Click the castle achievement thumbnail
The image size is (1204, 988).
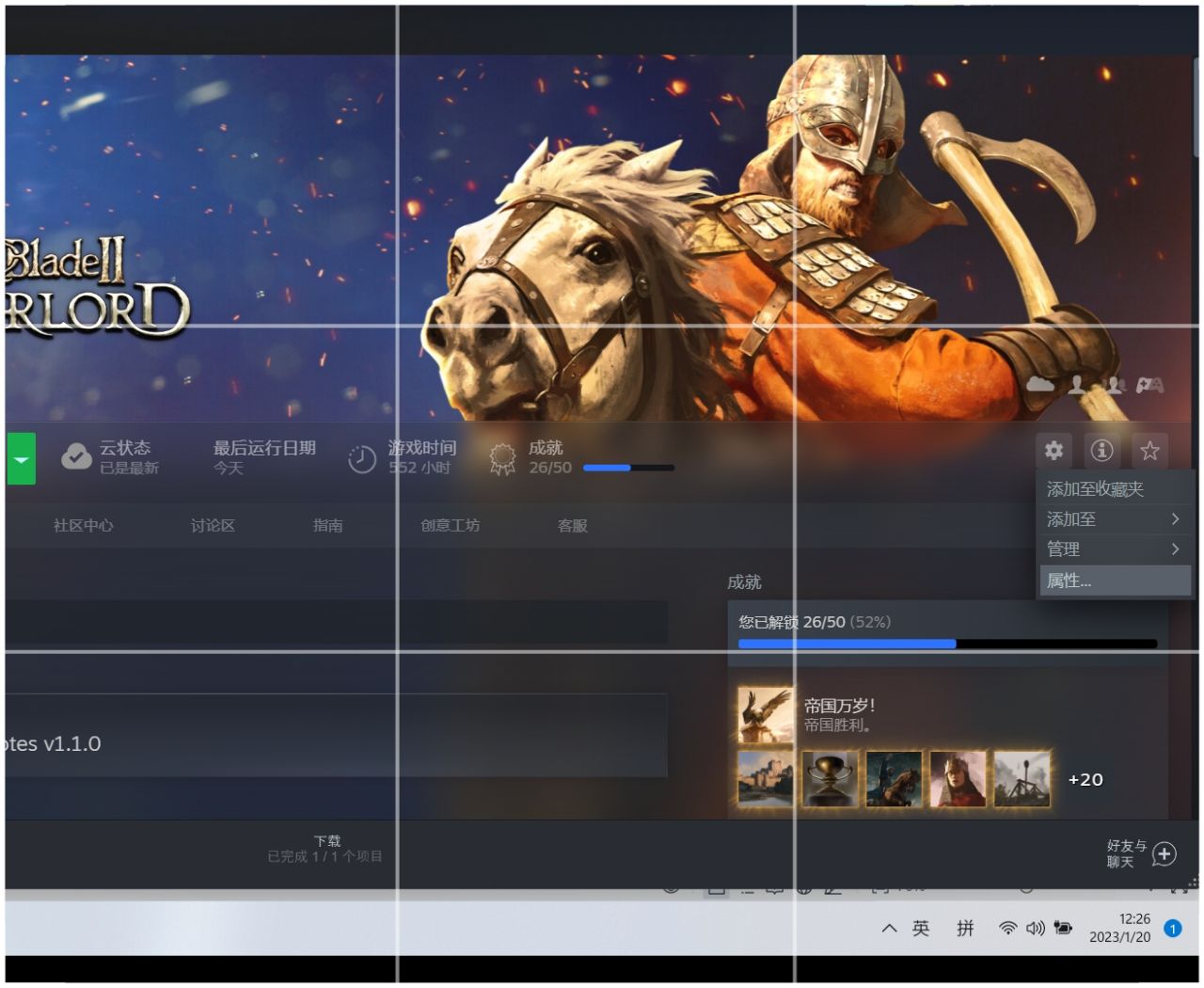(x=766, y=779)
